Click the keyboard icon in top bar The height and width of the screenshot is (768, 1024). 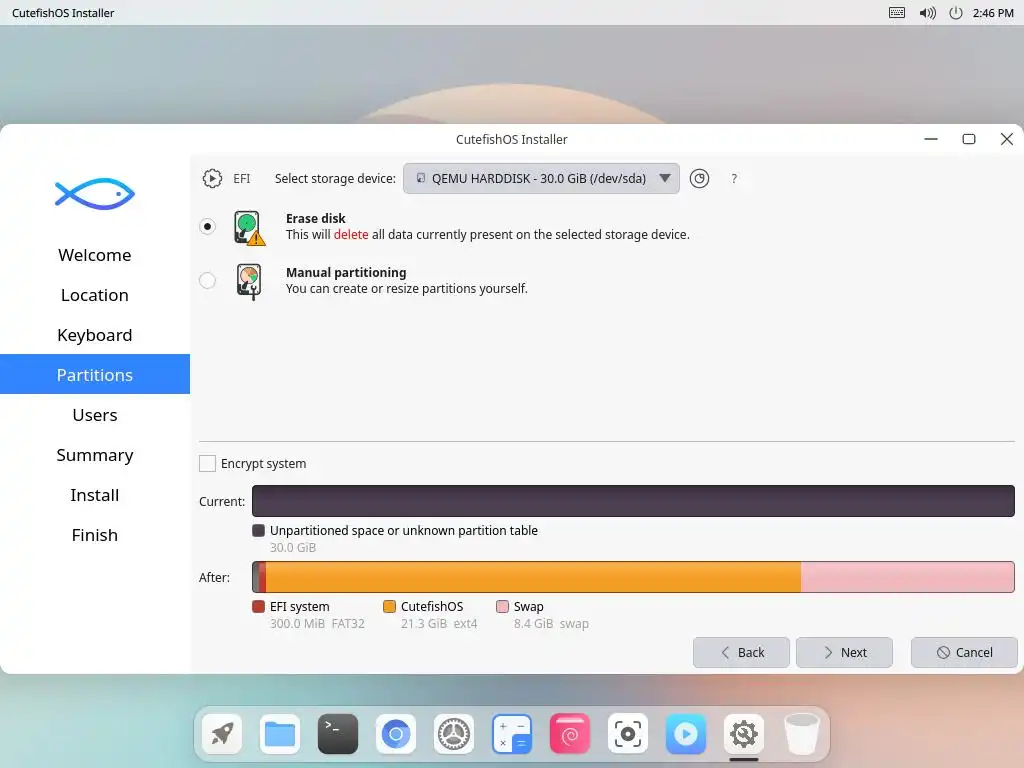pyautogui.click(x=897, y=12)
